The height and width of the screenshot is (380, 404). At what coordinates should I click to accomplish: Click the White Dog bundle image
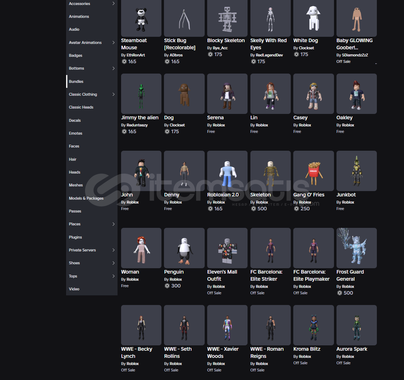(x=313, y=18)
